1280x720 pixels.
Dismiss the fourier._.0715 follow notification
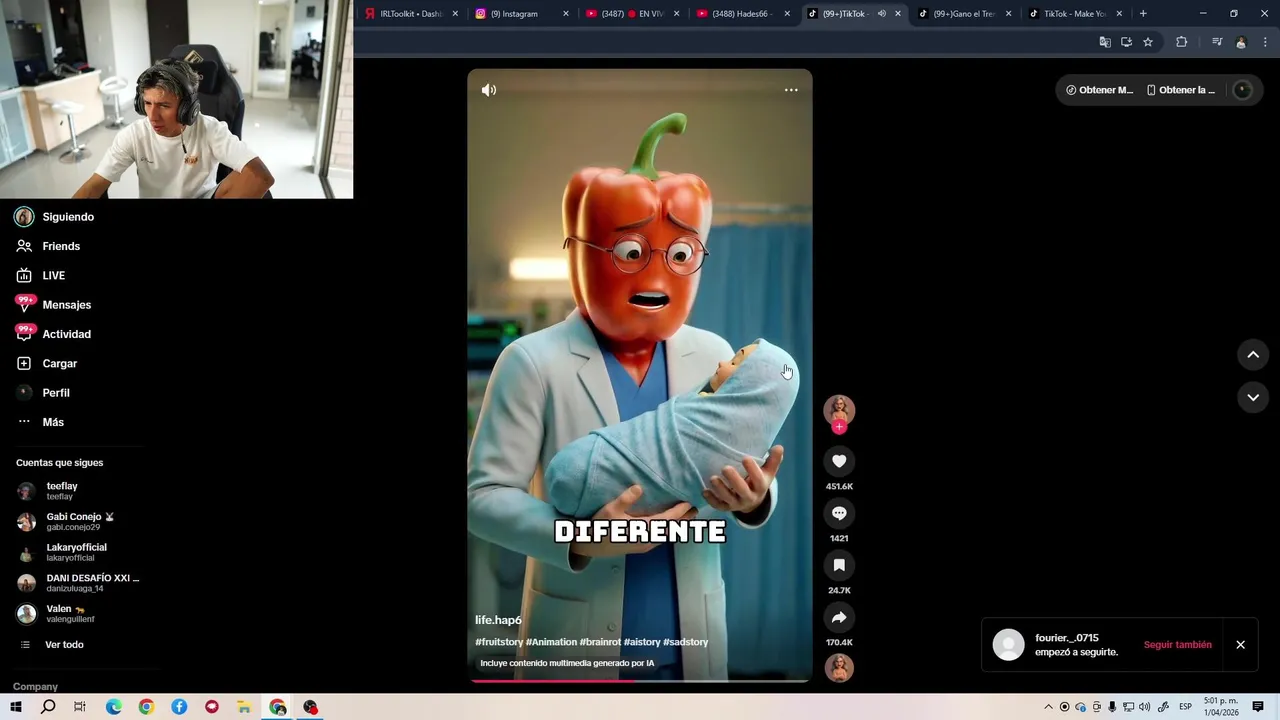(1240, 645)
